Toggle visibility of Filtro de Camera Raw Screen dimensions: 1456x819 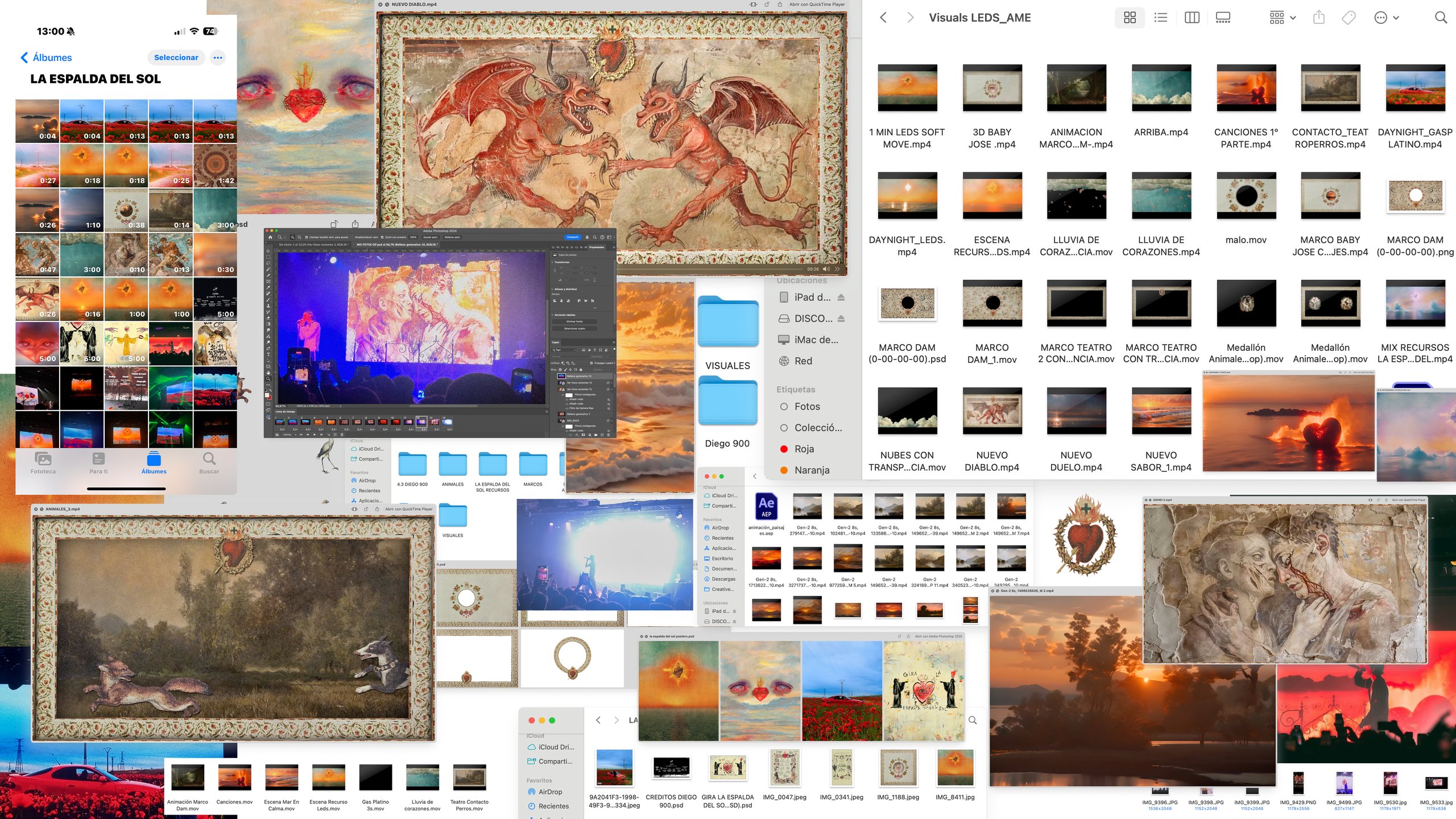pos(567,408)
